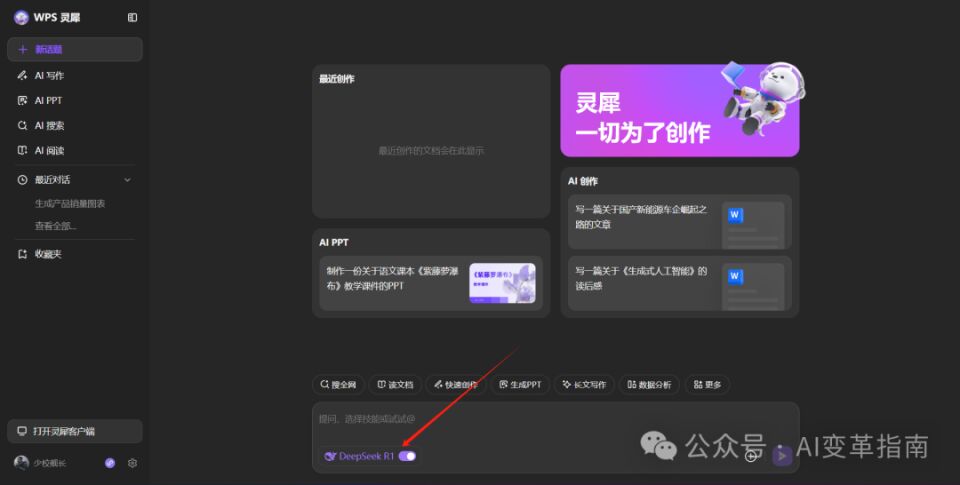Click the question input text field

(540, 419)
